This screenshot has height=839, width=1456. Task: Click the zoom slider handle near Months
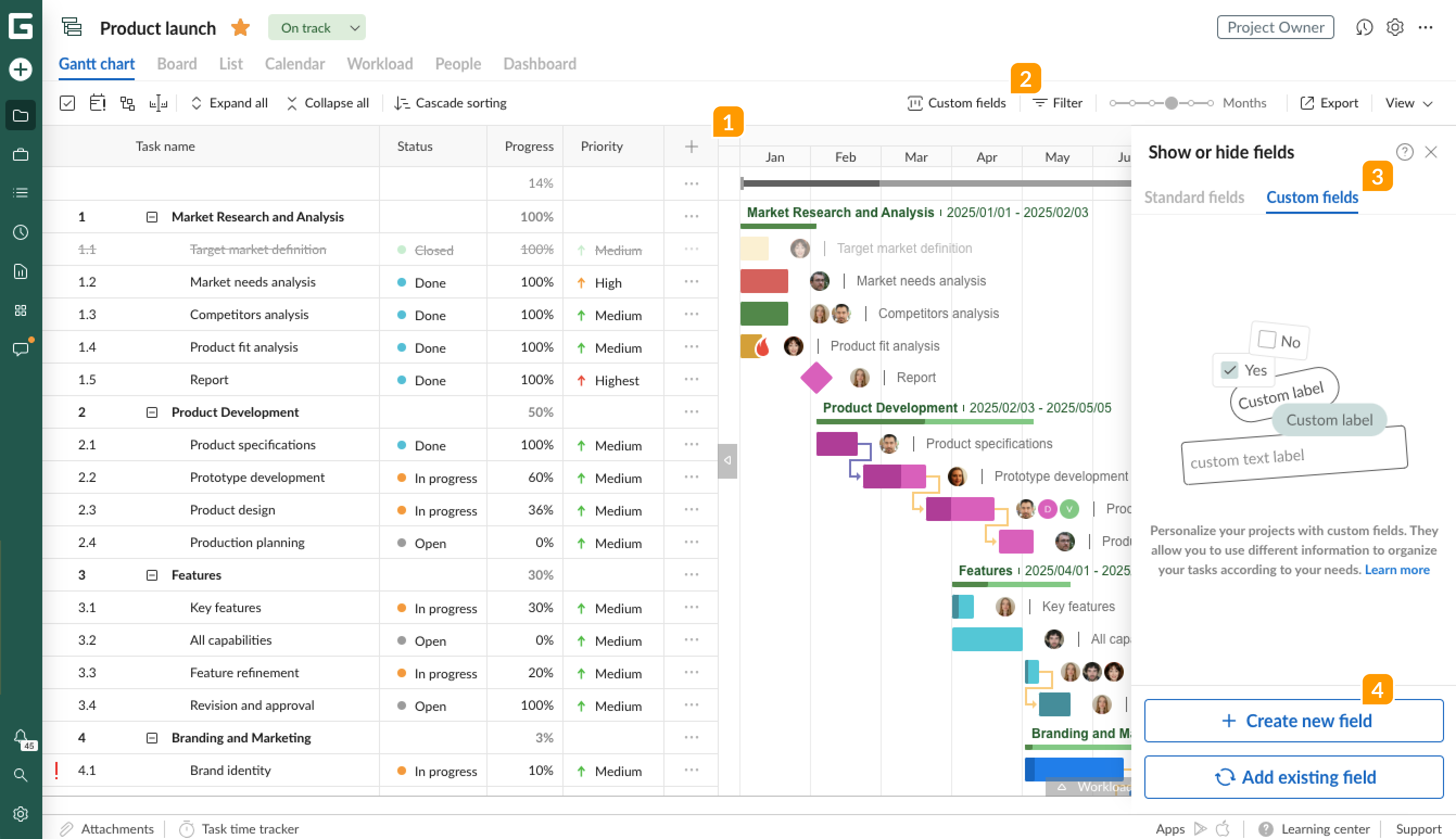[1170, 103]
